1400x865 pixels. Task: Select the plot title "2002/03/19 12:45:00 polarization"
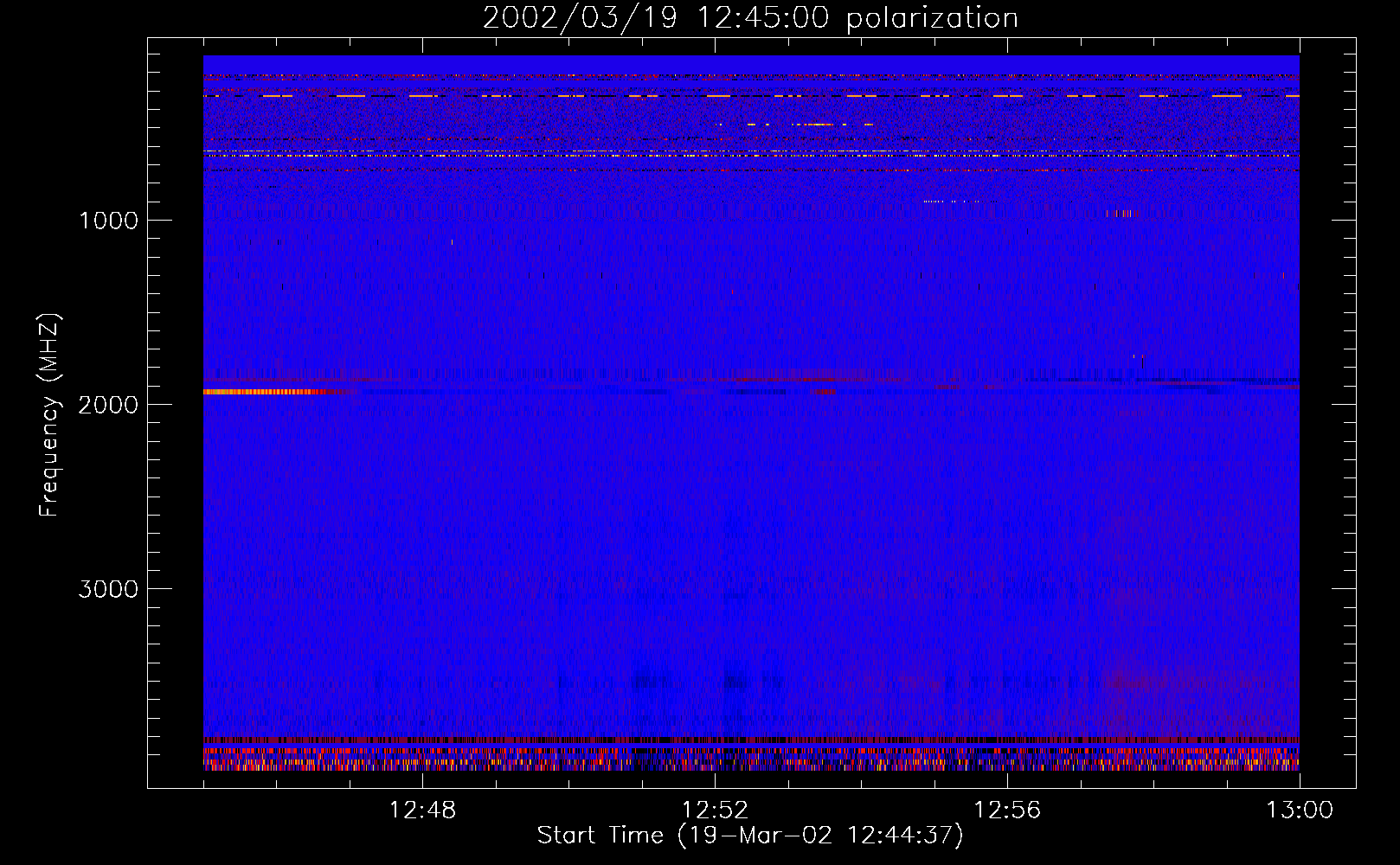(x=750, y=18)
